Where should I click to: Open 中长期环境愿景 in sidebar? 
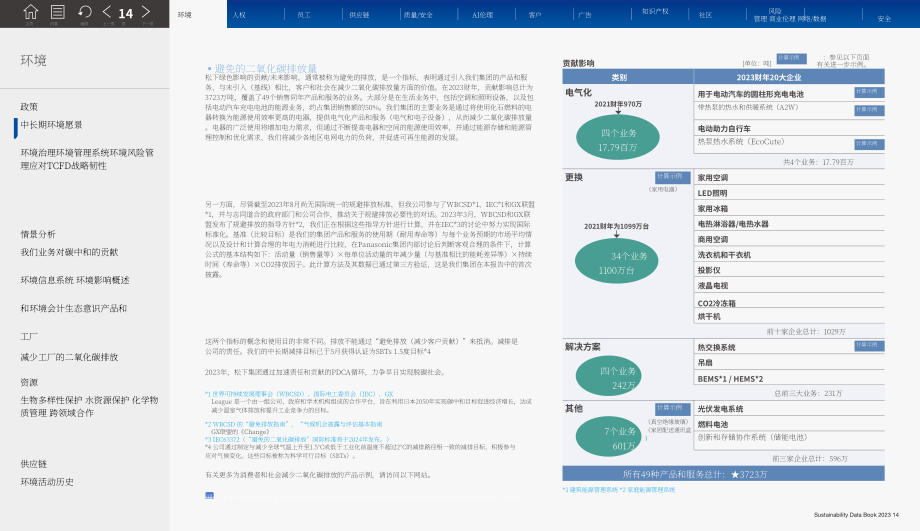(x=52, y=125)
